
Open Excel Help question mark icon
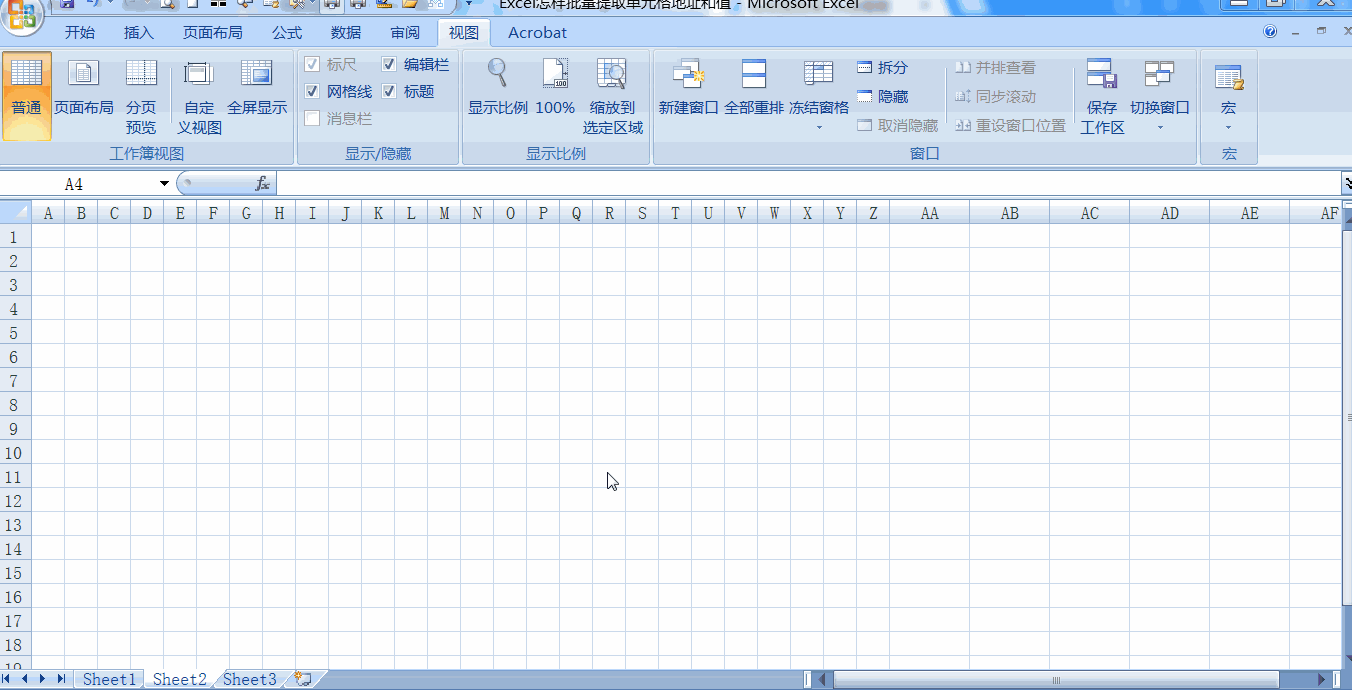[x=1270, y=32]
